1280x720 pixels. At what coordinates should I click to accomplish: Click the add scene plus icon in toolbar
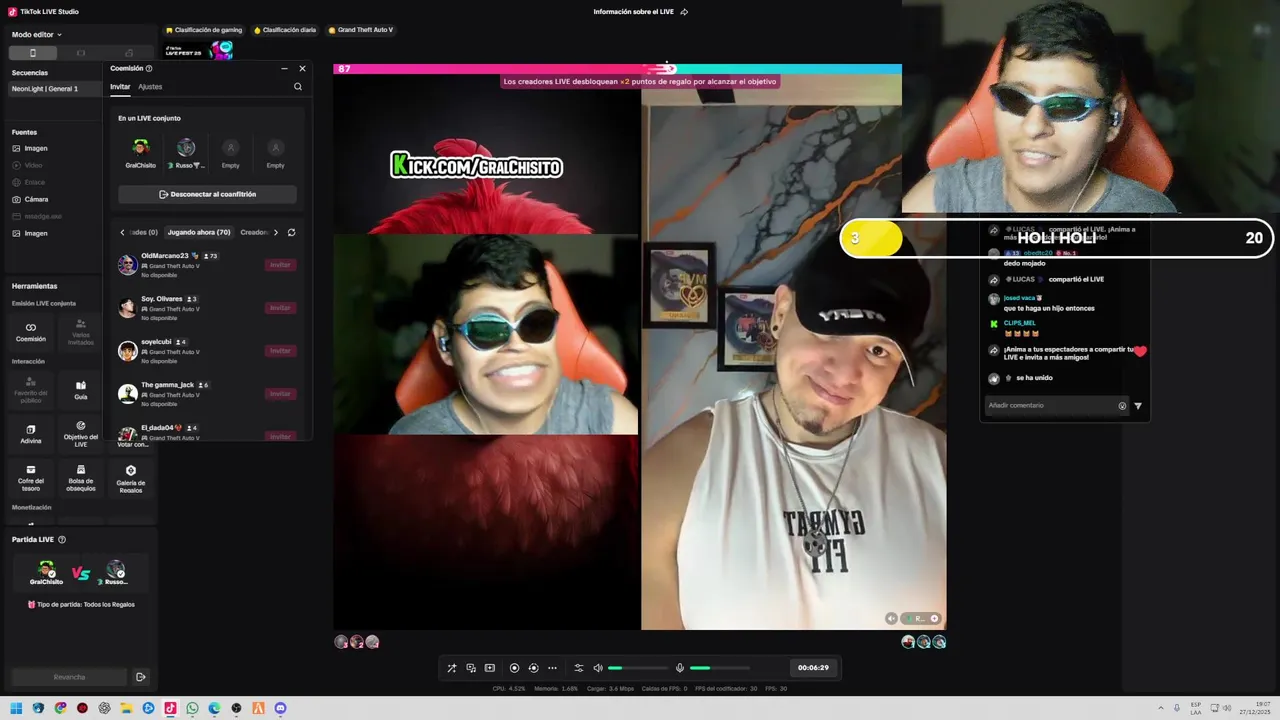[x=490, y=668]
